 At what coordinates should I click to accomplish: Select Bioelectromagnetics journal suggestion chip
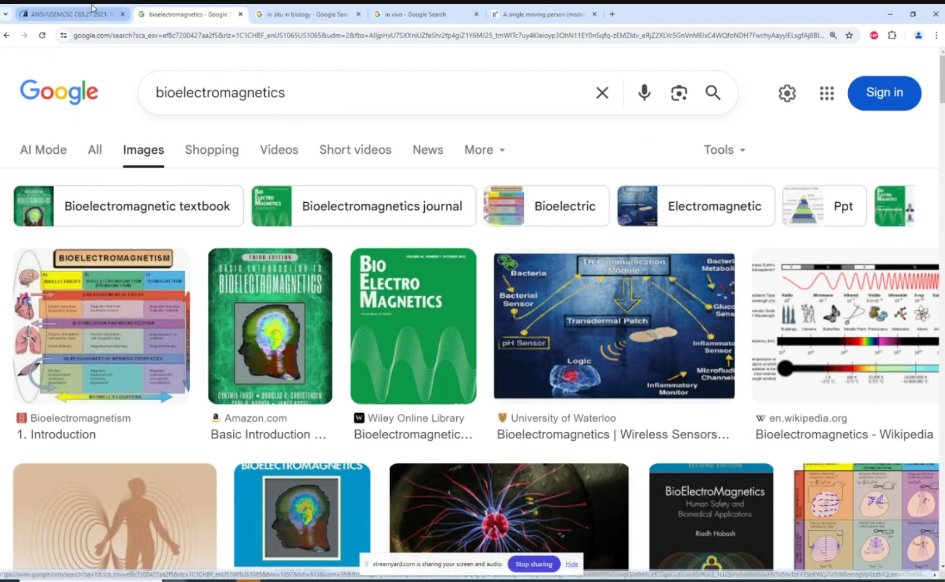pos(363,206)
